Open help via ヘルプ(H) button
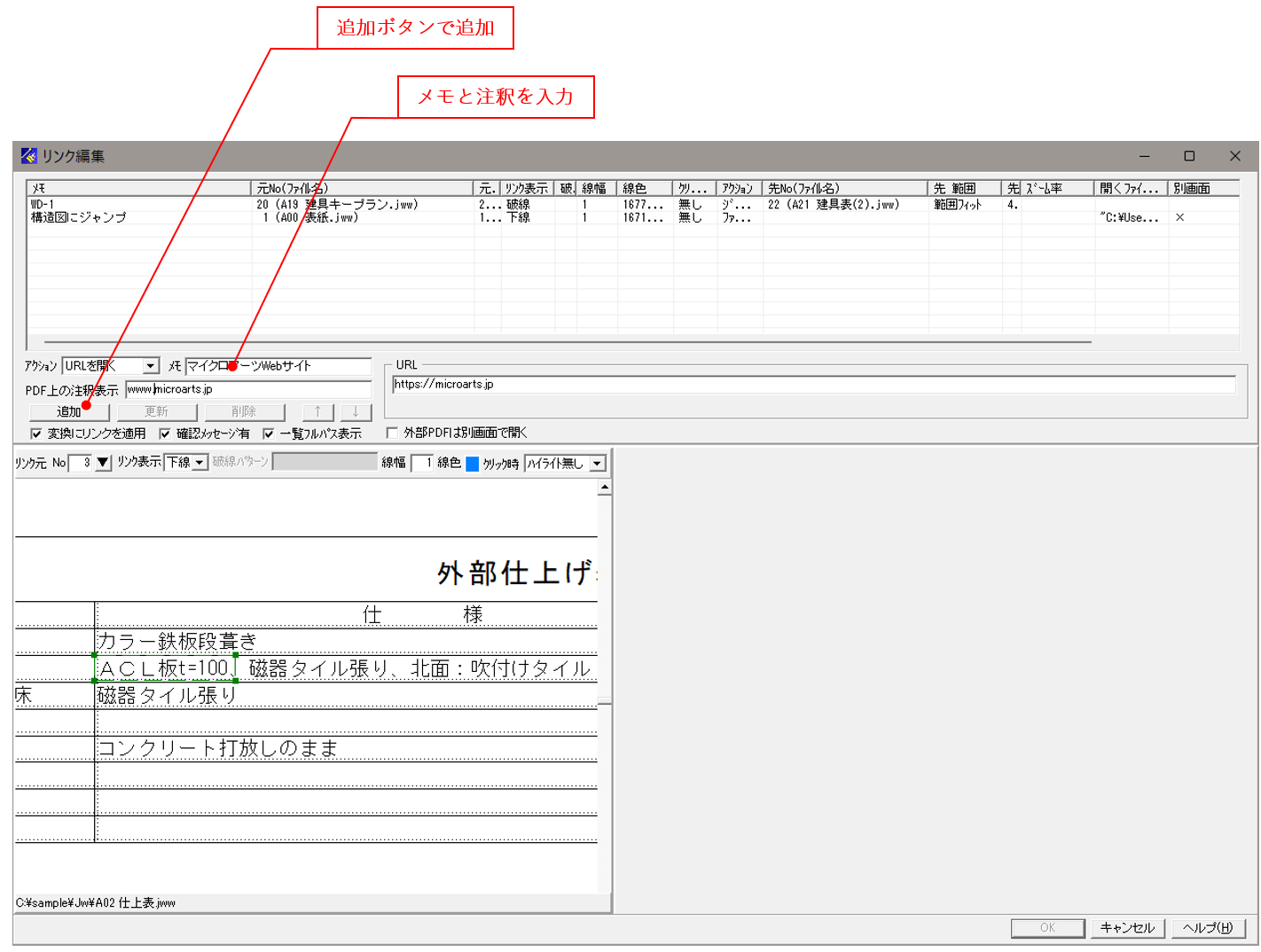1261x952 pixels. 1206,928
